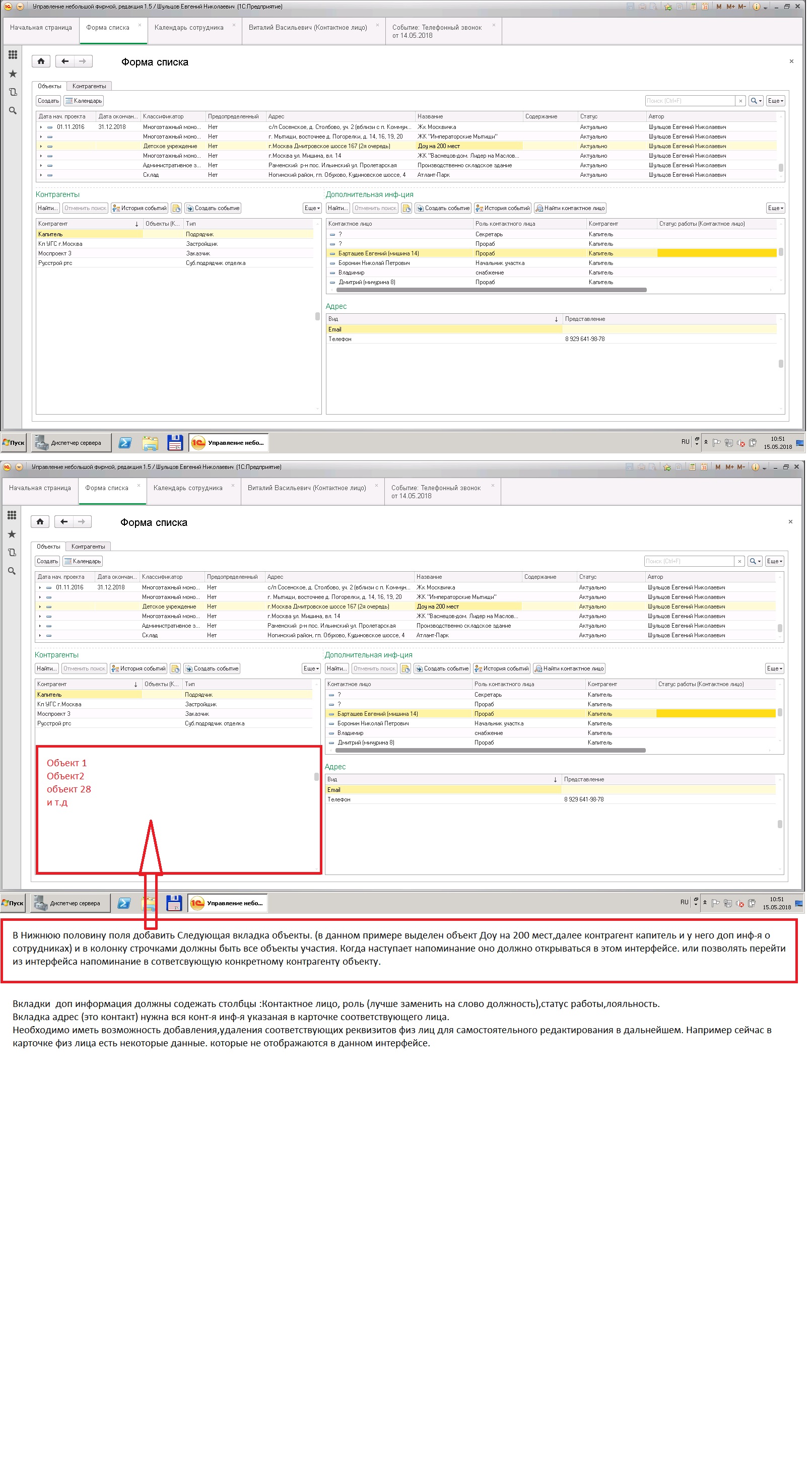Expand the 01.11.2016 project row in top window
The height and width of the screenshot is (1479, 812).
coord(41,127)
